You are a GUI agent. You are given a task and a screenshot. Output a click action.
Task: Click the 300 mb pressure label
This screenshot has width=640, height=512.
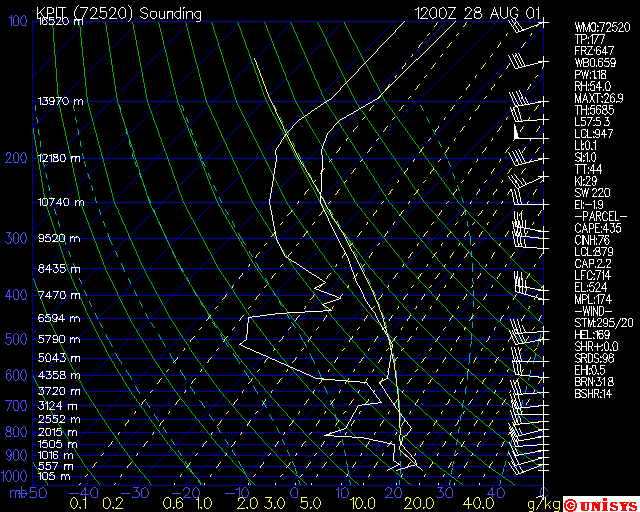(16, 238)
